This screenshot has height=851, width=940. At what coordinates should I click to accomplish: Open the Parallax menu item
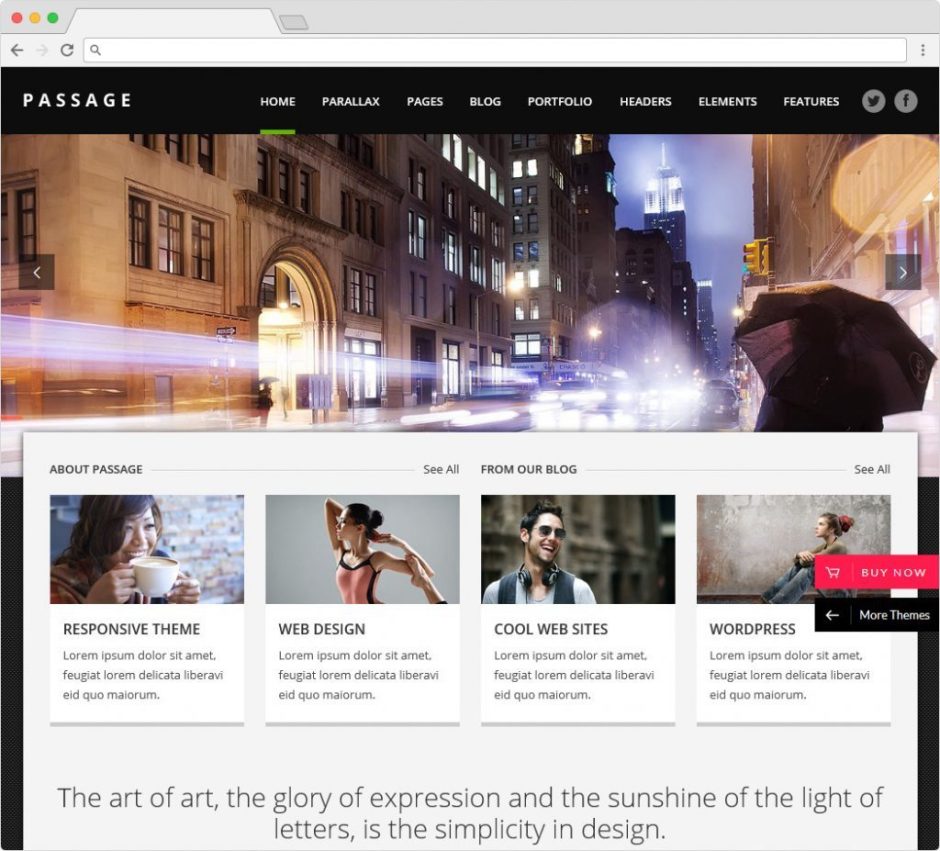coord(351,101)
